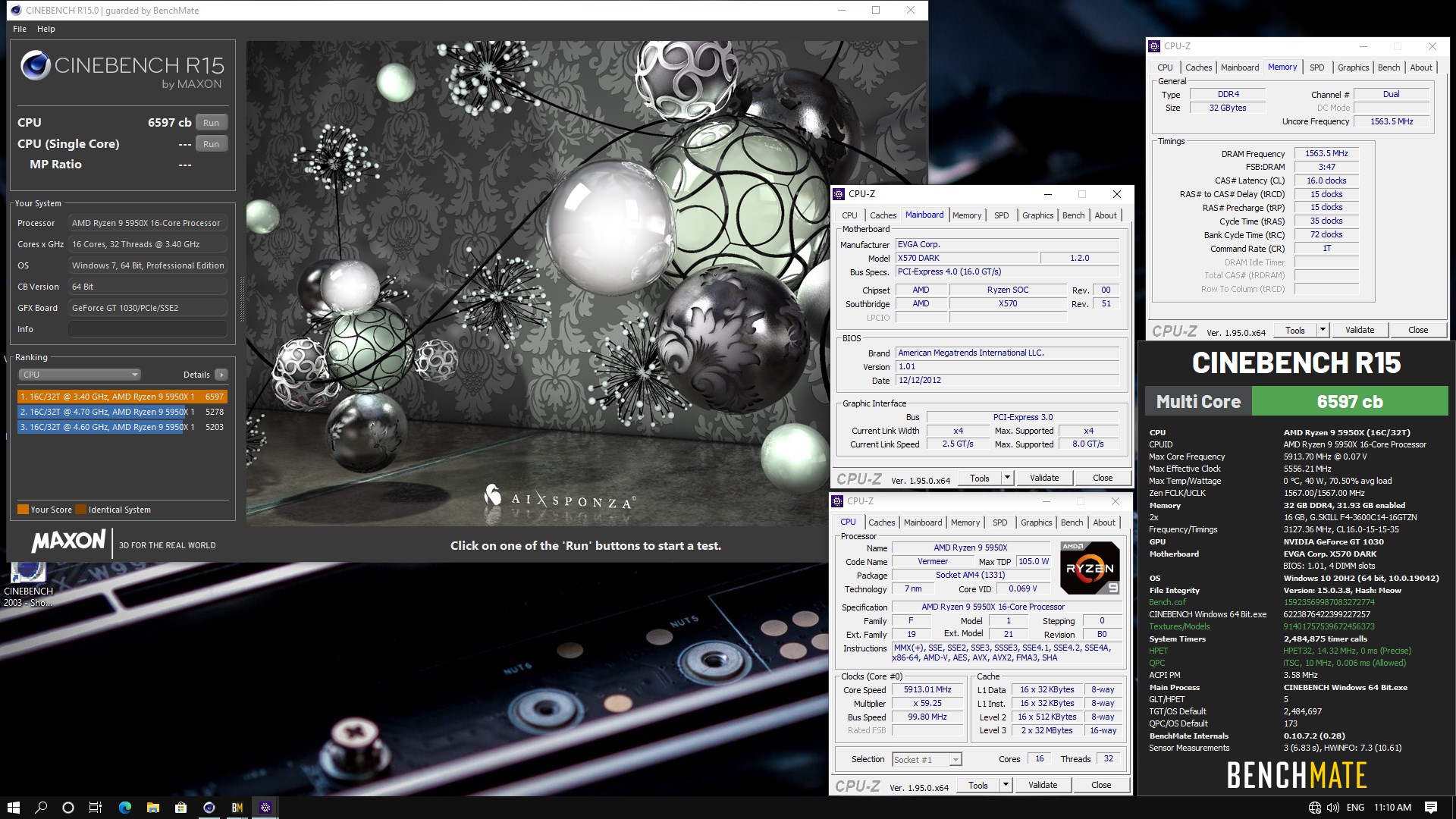The image size is (1456, 819).
Task: Click CPU-Z Mainboard window title icon
Action: point(839,194)
